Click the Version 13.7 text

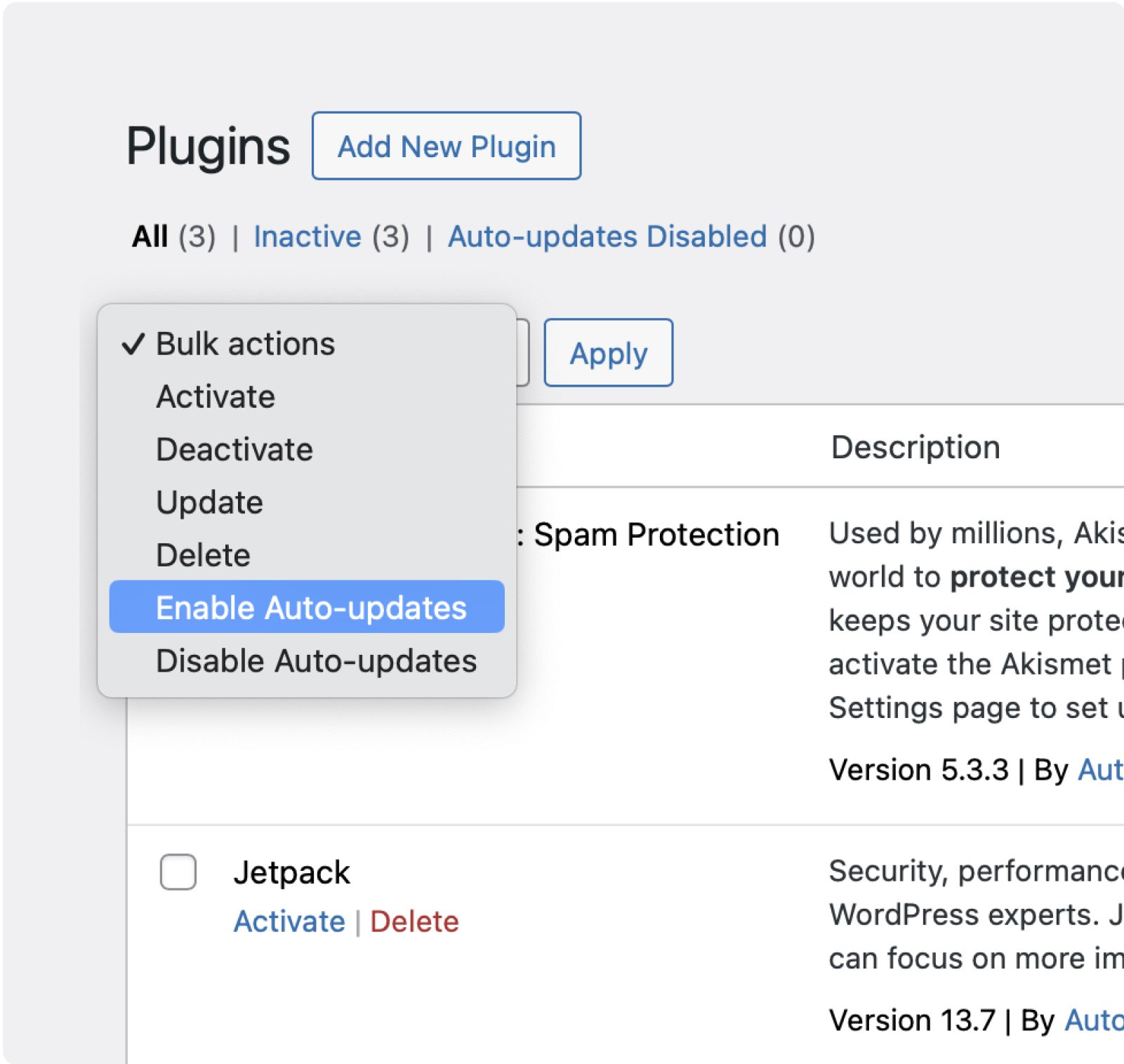tap(912, 1020)
